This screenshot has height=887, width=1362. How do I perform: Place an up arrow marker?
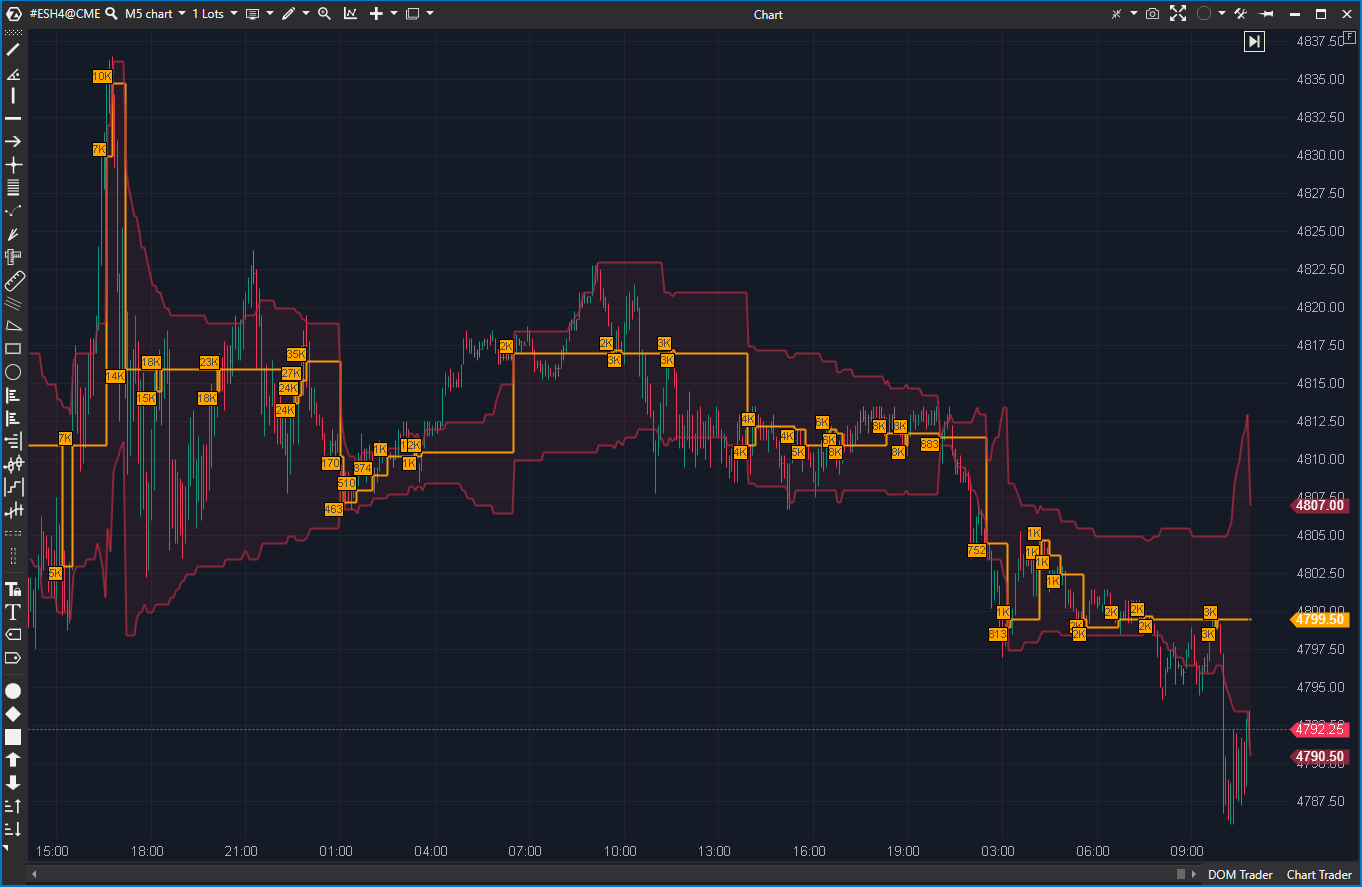pyautogui.click(x=13, y=760)
